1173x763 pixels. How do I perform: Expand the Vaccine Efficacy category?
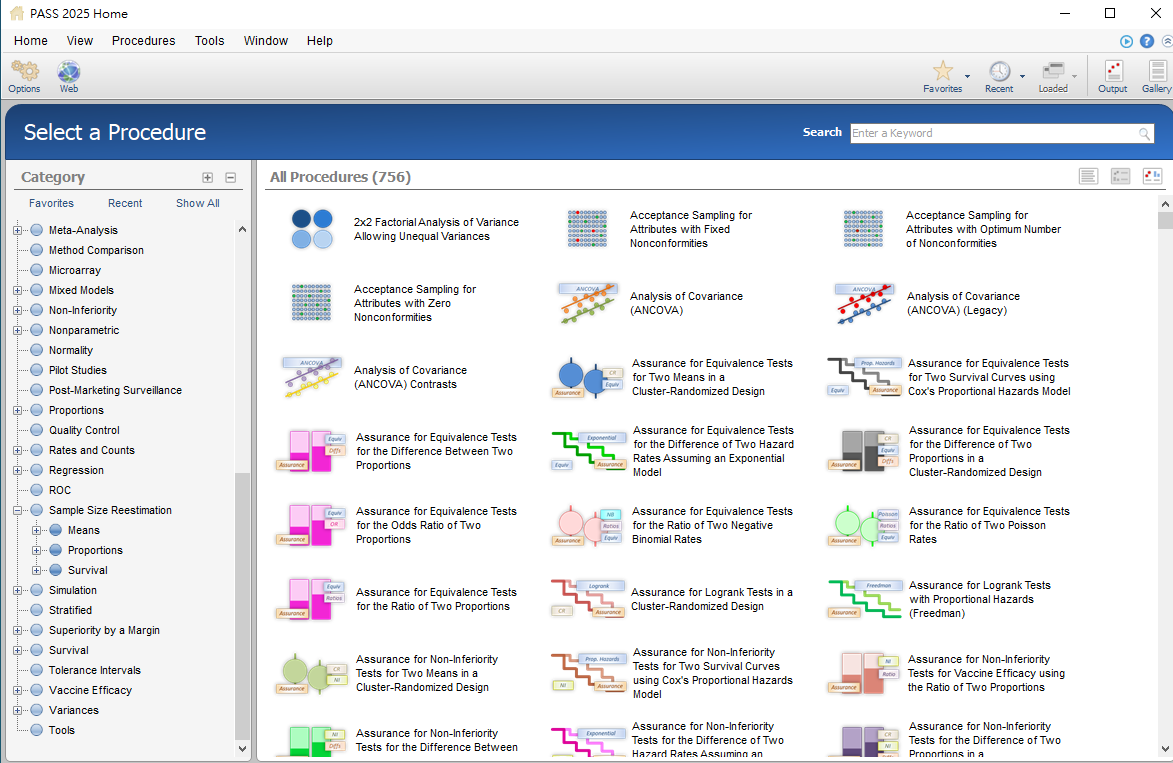pos(17,690)
